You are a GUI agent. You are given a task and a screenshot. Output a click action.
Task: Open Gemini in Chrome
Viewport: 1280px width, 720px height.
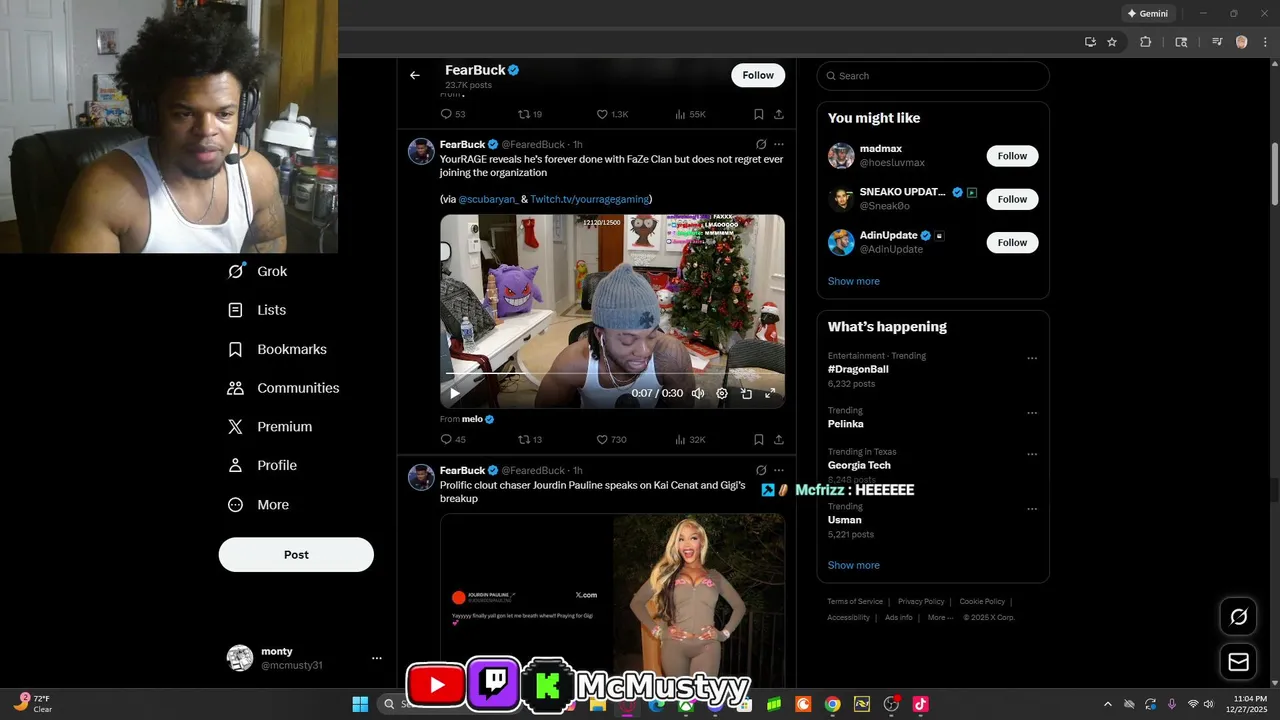tap(1148, 14)
